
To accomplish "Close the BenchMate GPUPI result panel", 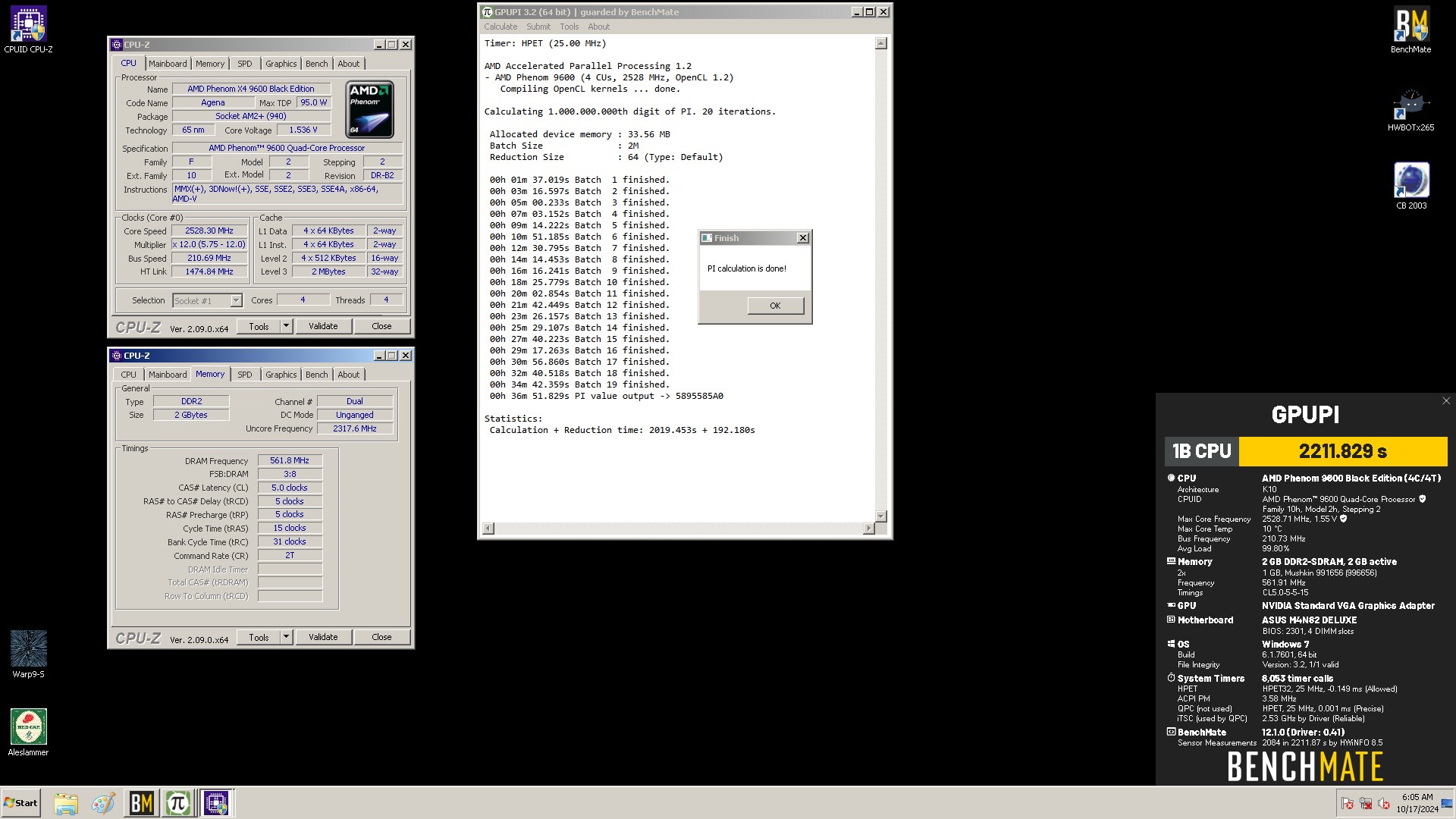I will (x=1445, y=401).
